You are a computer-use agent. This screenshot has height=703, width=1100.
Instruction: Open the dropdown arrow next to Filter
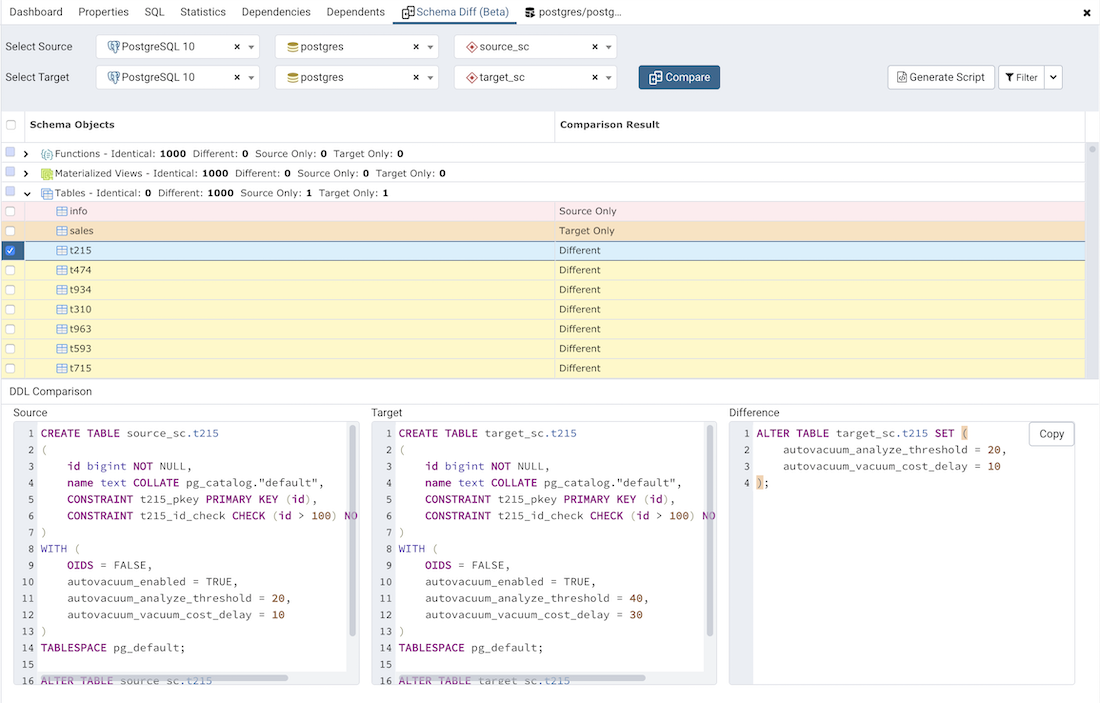point(1054,77)
